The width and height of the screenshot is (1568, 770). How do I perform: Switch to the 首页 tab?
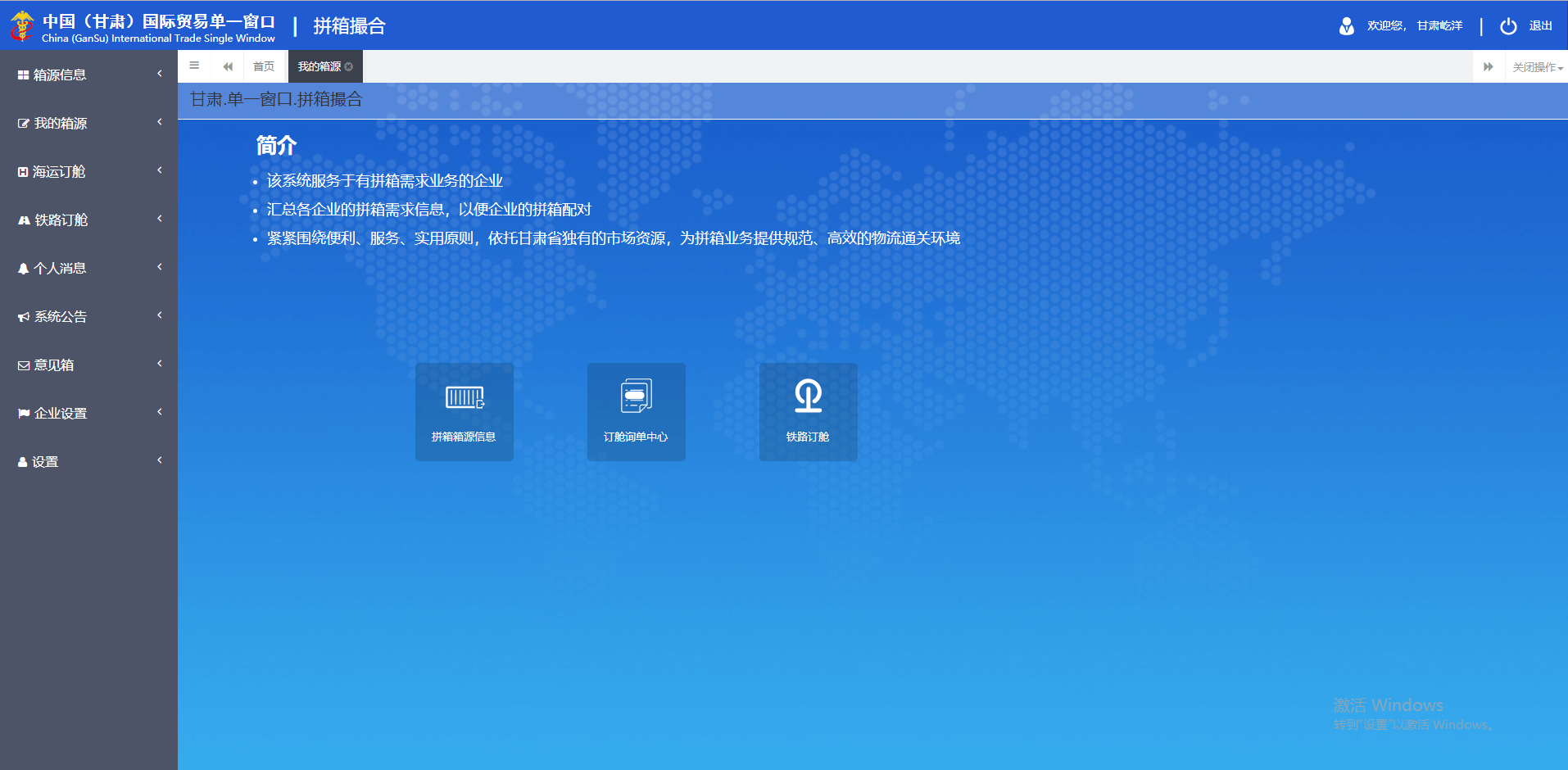264,67
